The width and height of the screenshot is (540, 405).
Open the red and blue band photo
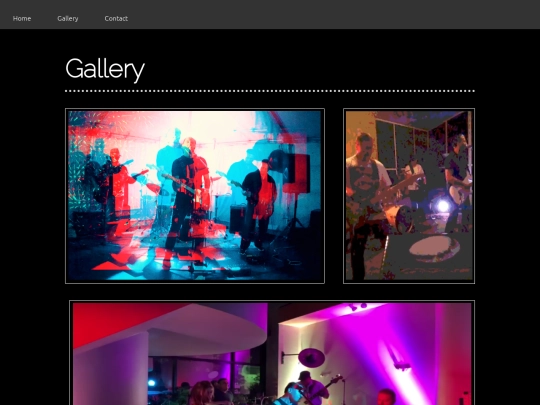pos(195,196)
